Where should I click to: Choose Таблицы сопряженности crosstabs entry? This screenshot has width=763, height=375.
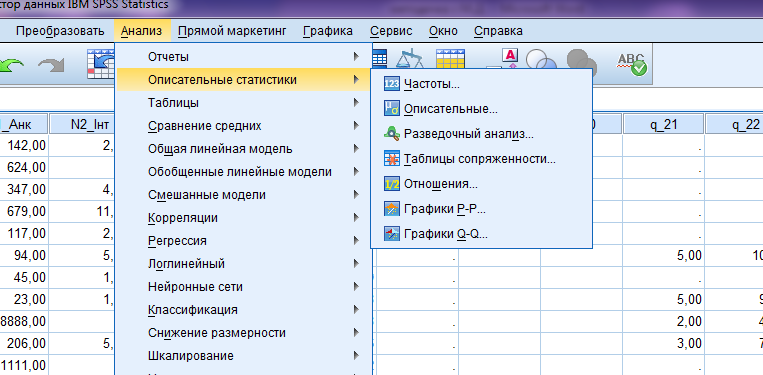[x=481, y=159]
